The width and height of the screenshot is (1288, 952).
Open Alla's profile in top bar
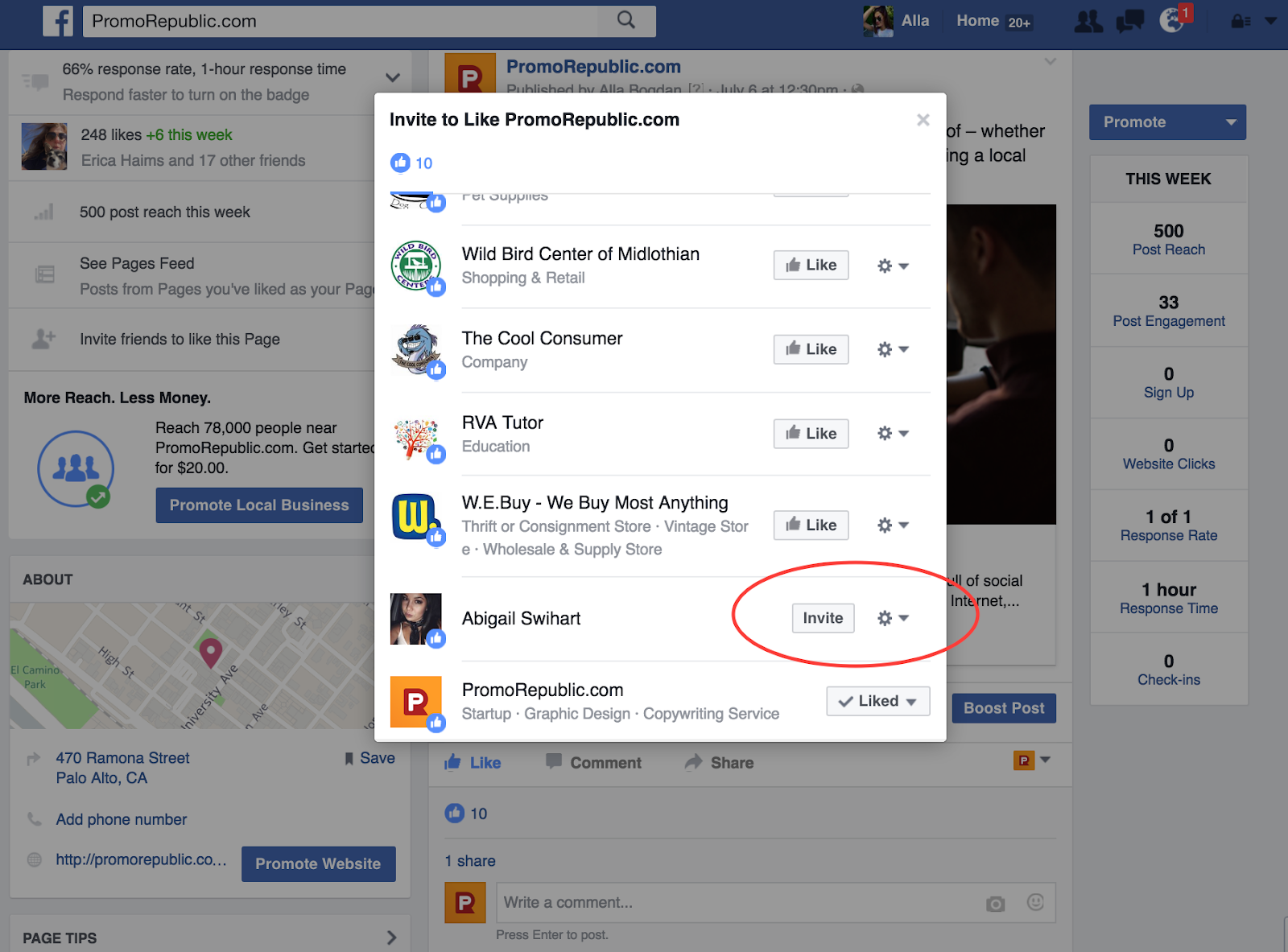tap(896, 21)
